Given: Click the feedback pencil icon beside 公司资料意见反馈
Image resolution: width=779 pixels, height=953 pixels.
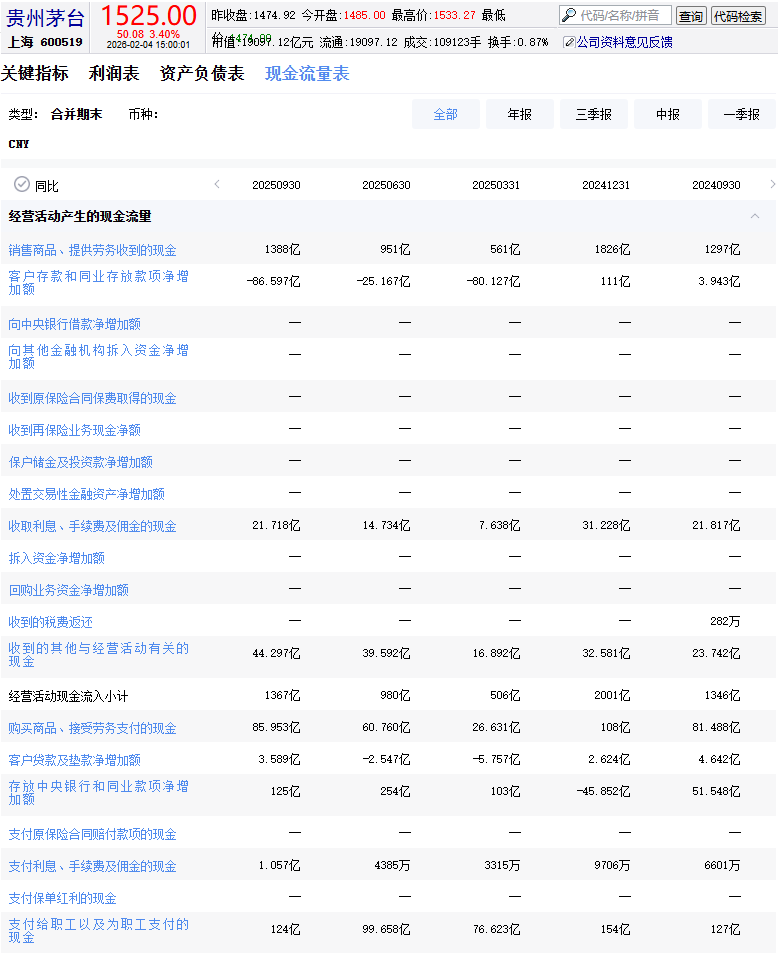Looking at the screenshot, I should tap(569, 42).
